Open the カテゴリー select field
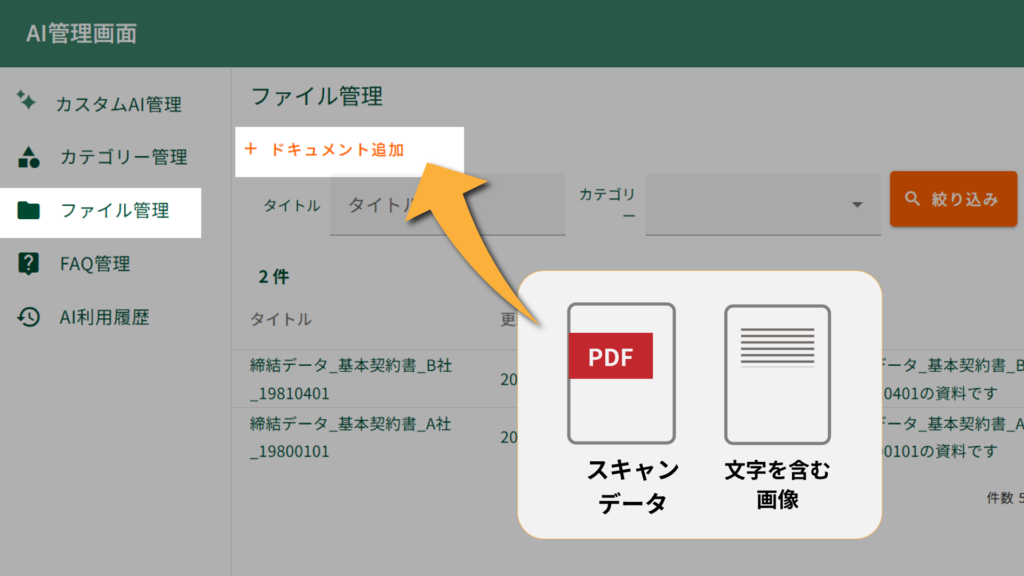Viewport: 1024px width, 576px height. pyautogui.click(x=750, y=205)
